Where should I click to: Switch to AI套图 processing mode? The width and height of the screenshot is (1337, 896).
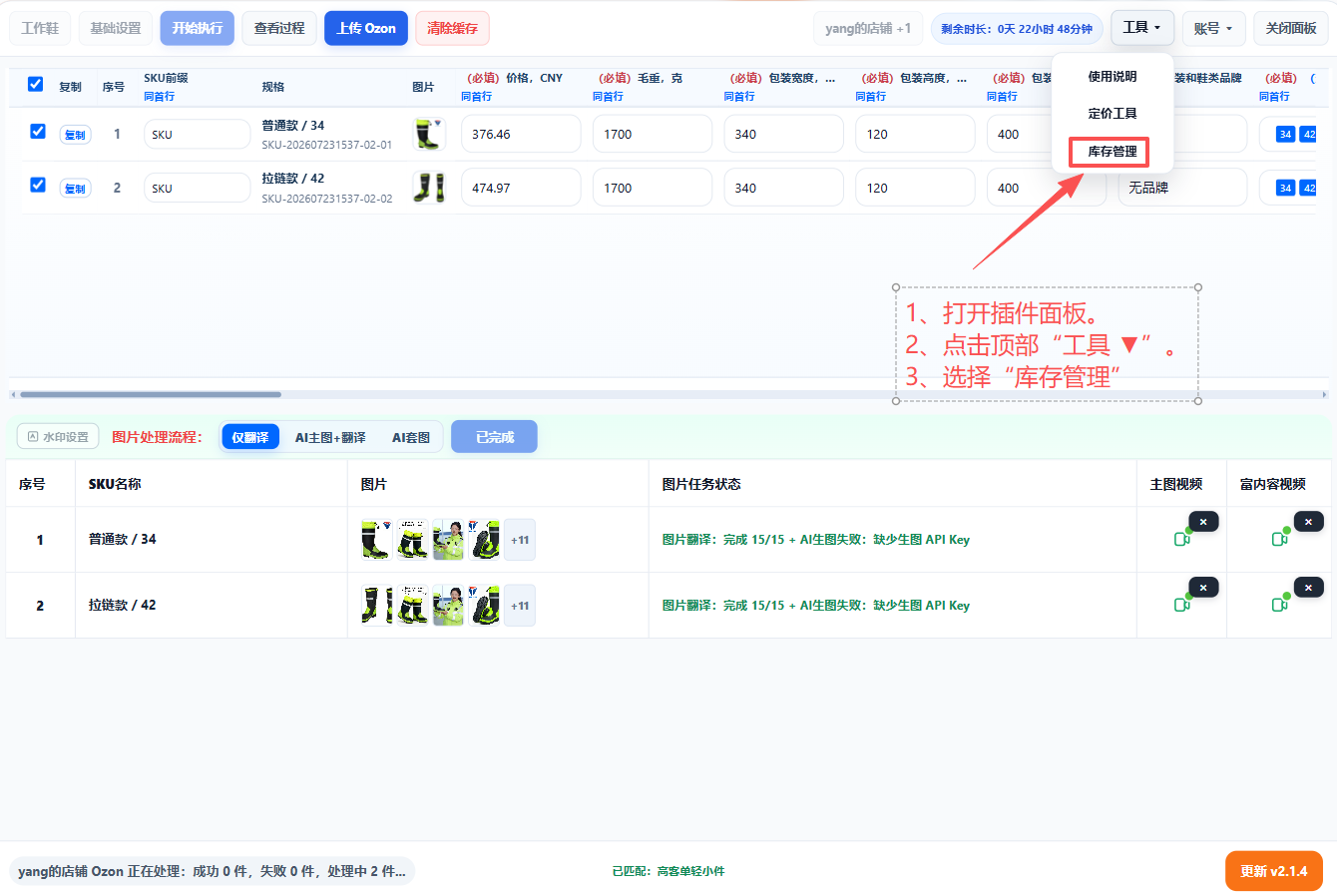(x=411, y=437)
